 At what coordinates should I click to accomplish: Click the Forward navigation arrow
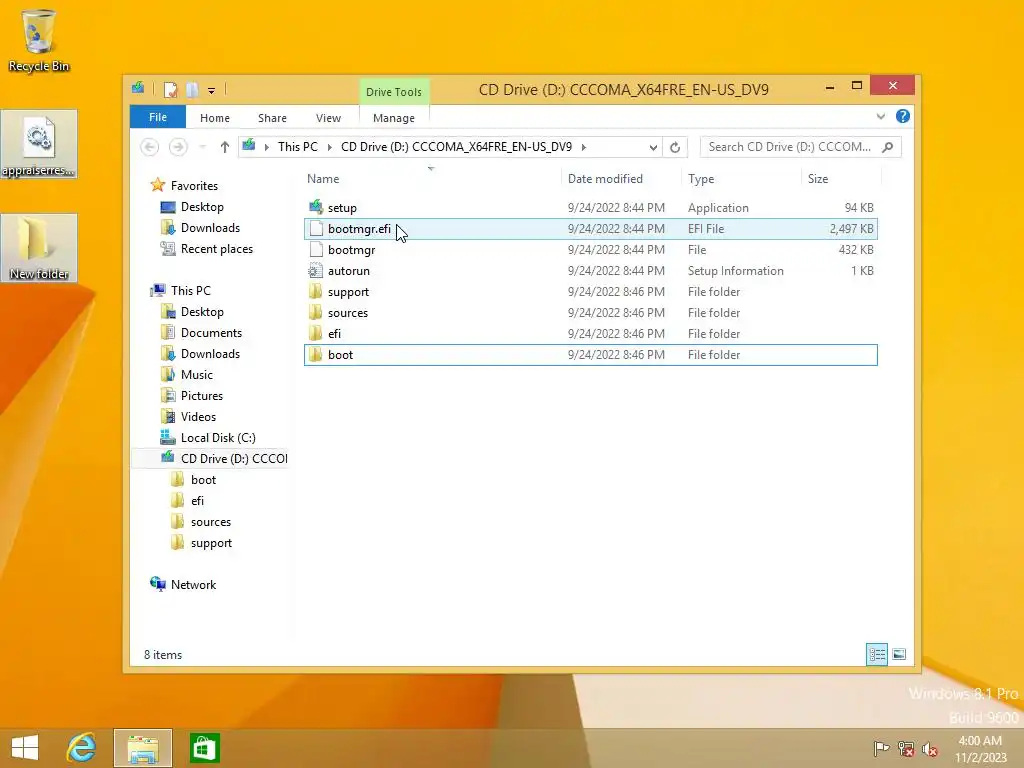(178, 147)
